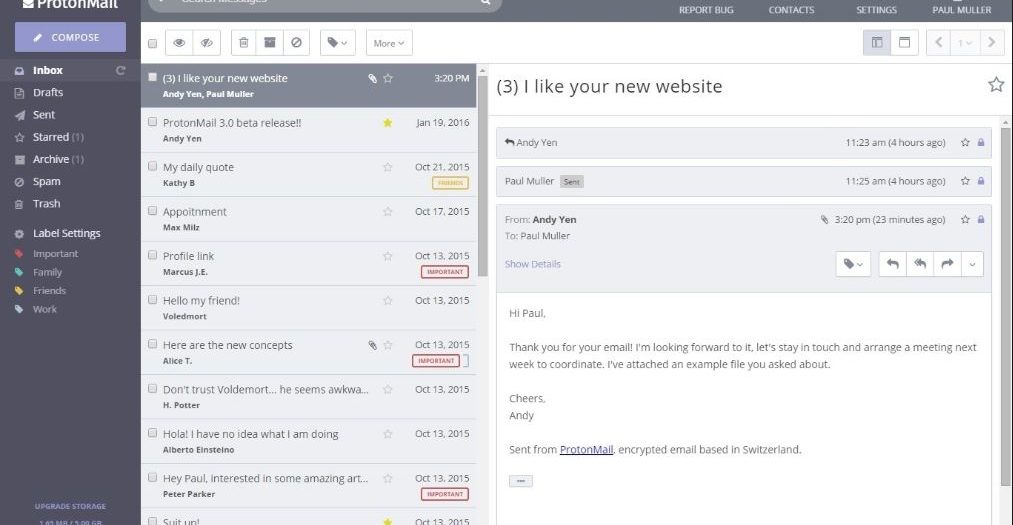Open the Sent folder
Image resolution: width=1013 pixels, height=525 pixels.
[x=44, y=115]
